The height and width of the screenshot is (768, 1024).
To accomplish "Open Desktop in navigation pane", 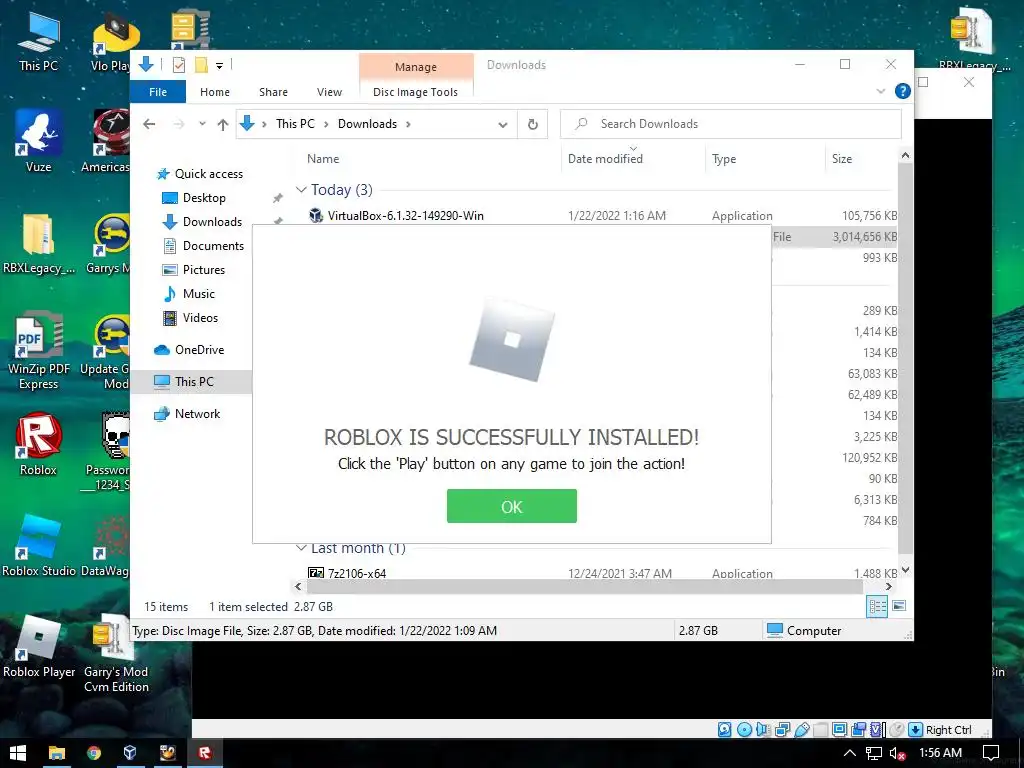I will point(204,198).
